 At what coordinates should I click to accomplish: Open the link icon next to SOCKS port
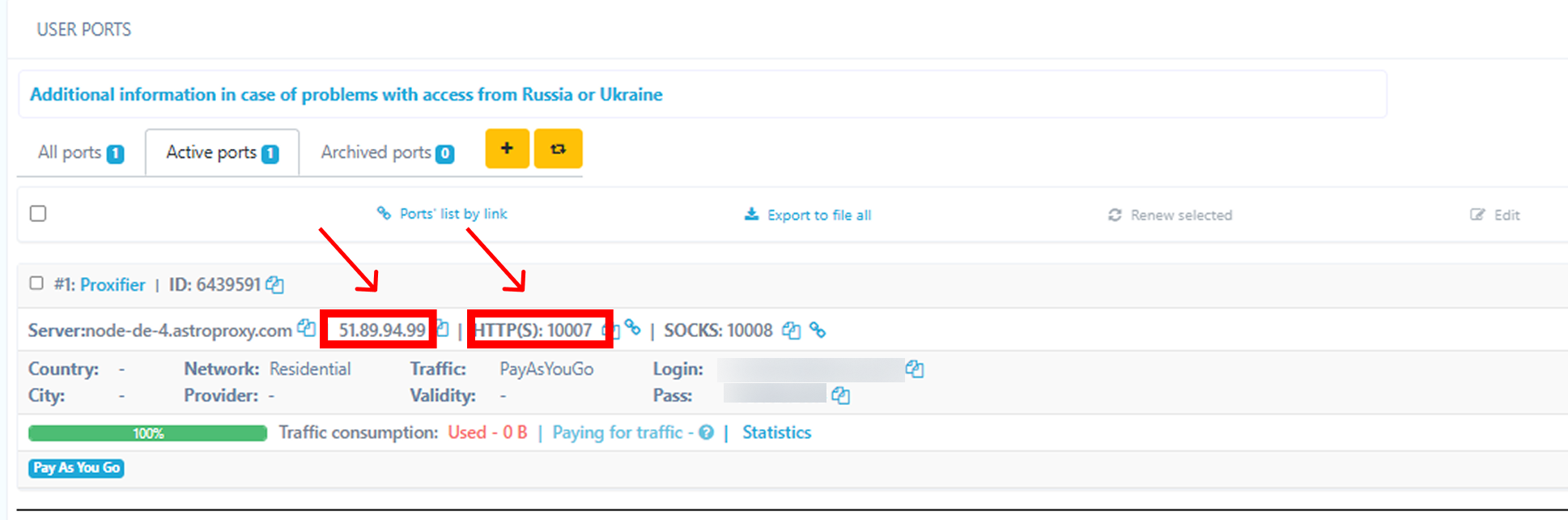click(818, 330)
